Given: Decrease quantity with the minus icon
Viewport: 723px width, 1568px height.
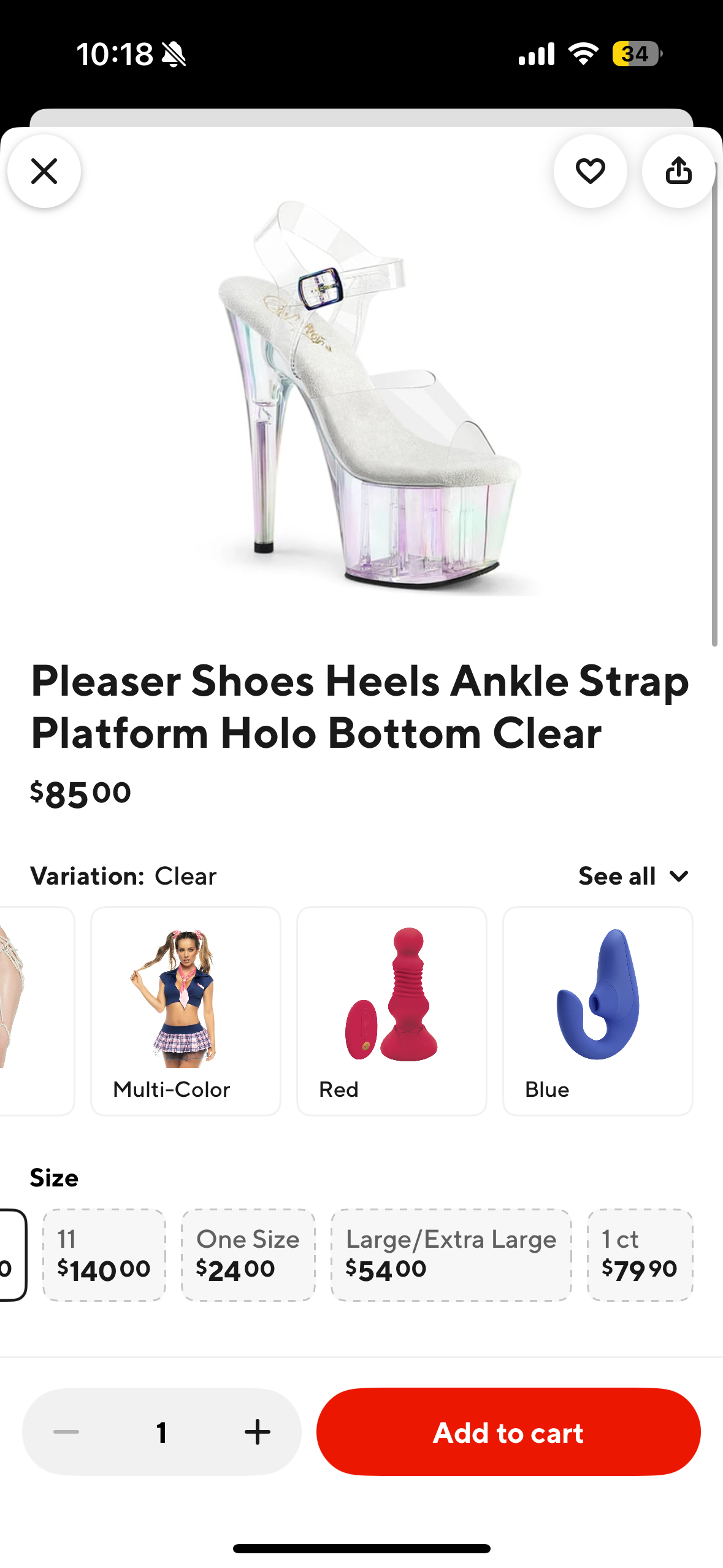Looking at the screenshot, I should click(66, 1432).
